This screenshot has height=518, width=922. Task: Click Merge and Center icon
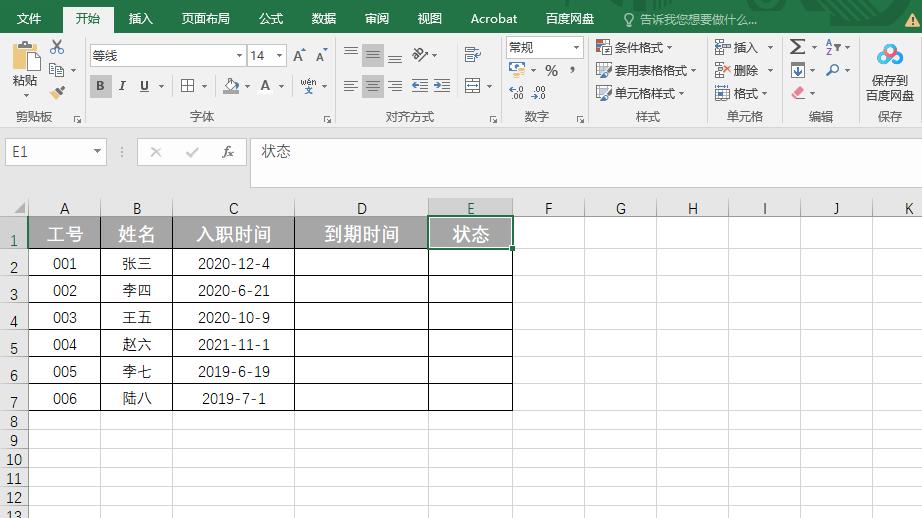[473, 86]
